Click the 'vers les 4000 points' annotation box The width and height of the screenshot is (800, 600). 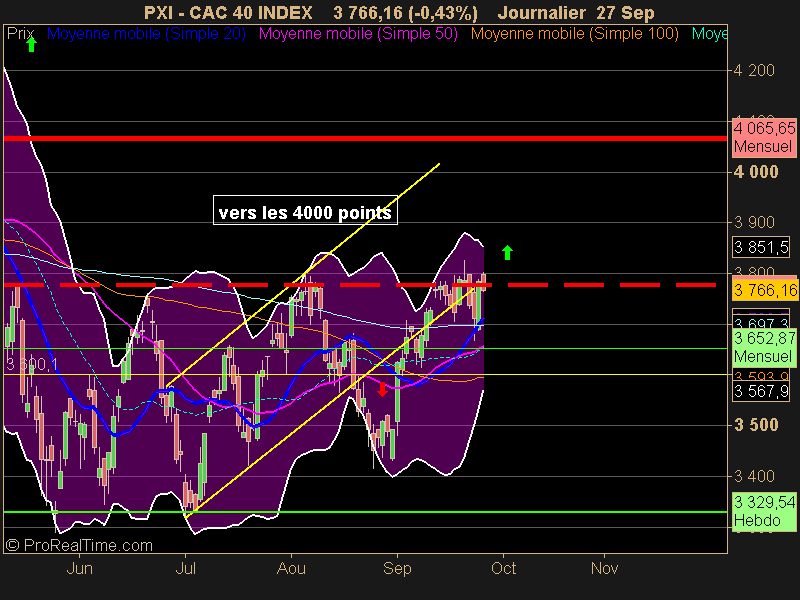coord(305,210)
